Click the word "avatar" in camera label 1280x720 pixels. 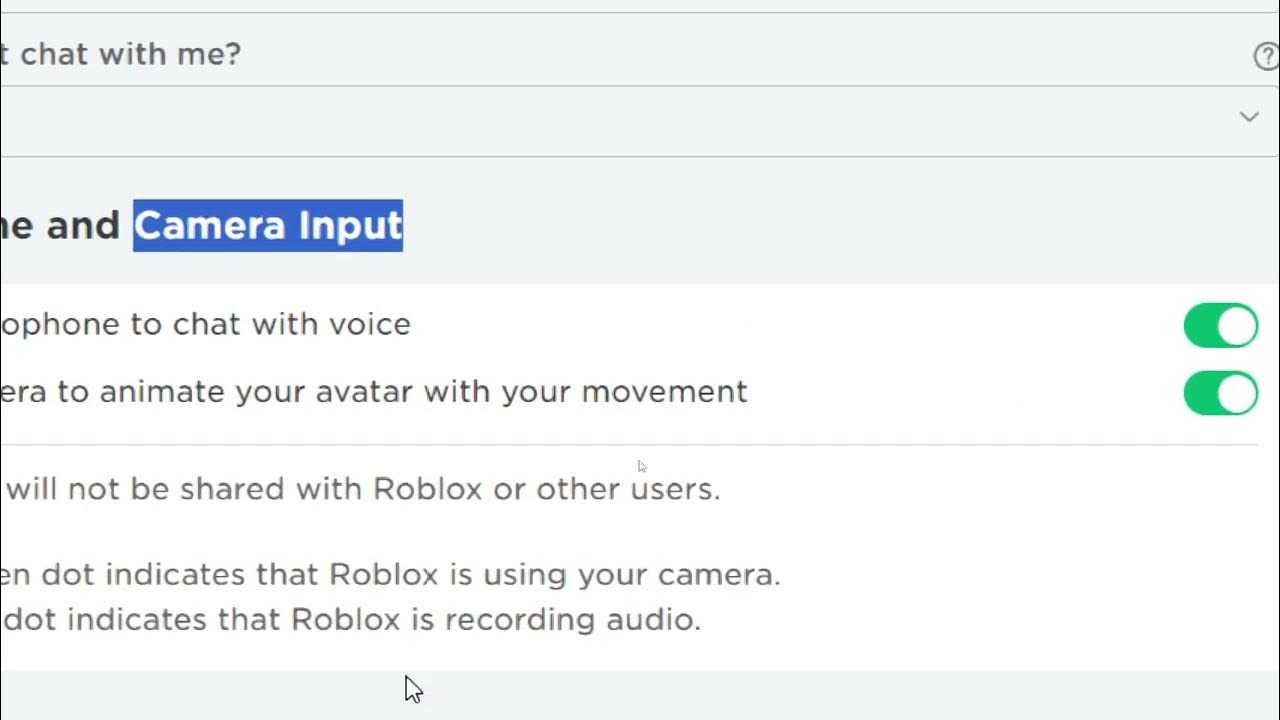(365, 391)
